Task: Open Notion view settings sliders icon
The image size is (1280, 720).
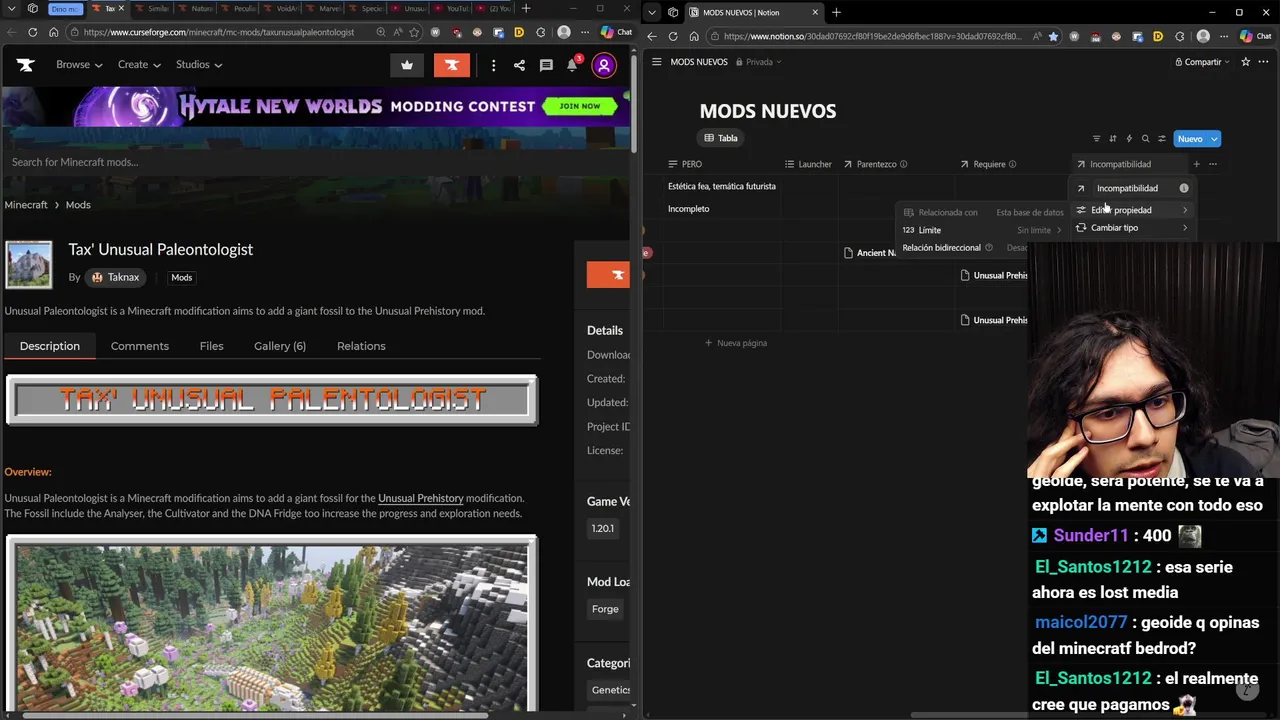Action: 1162,139
